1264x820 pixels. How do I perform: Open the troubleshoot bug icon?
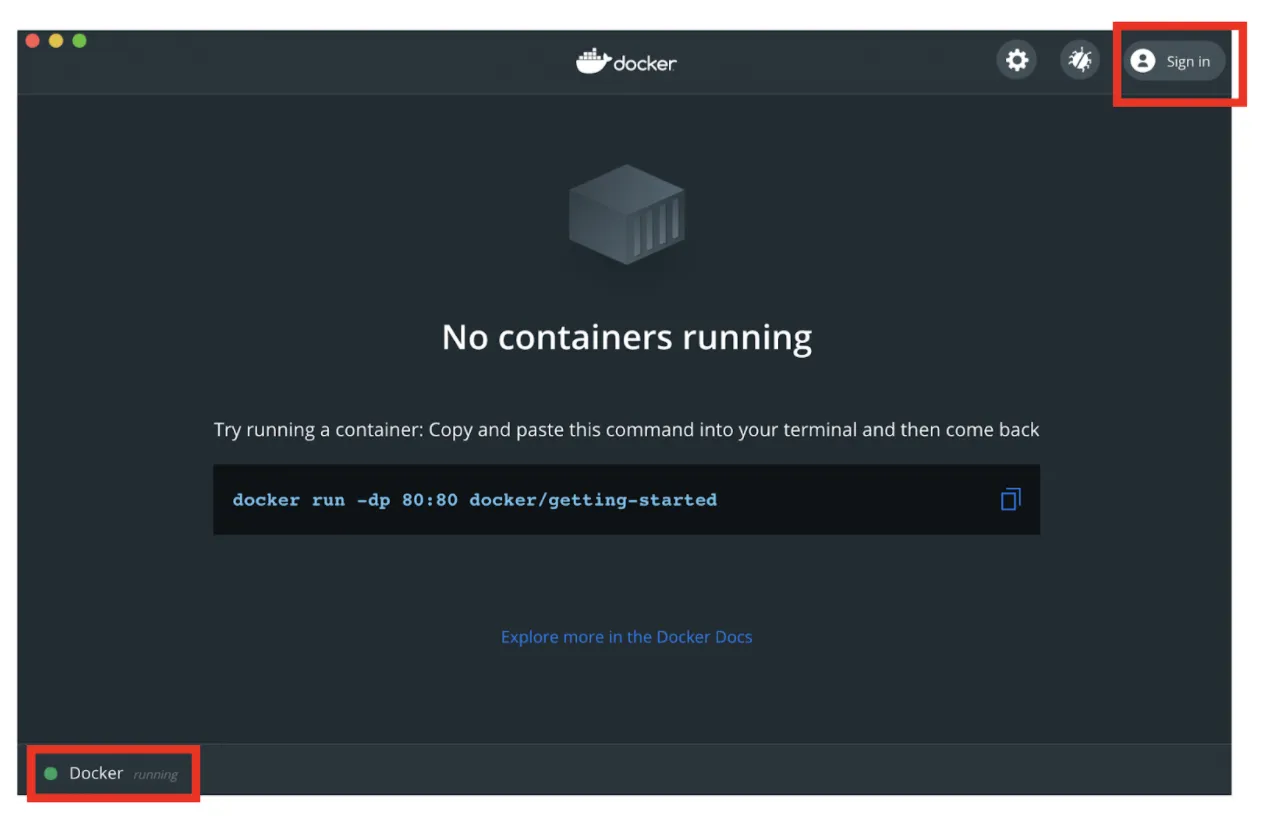(1080, 61)
